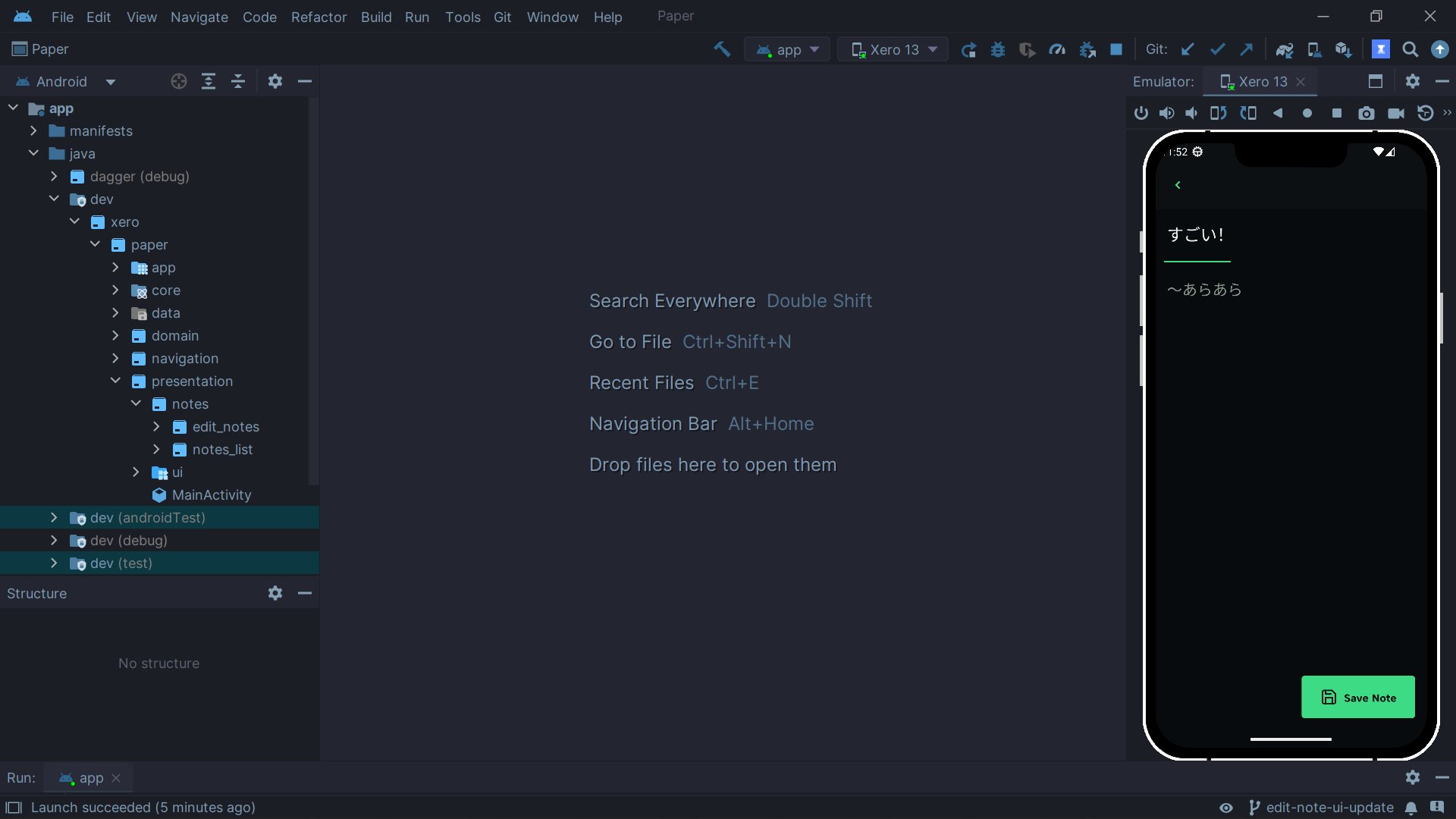Expand the edit_notes package
The image size is (1456, 819).
point(156,427)
